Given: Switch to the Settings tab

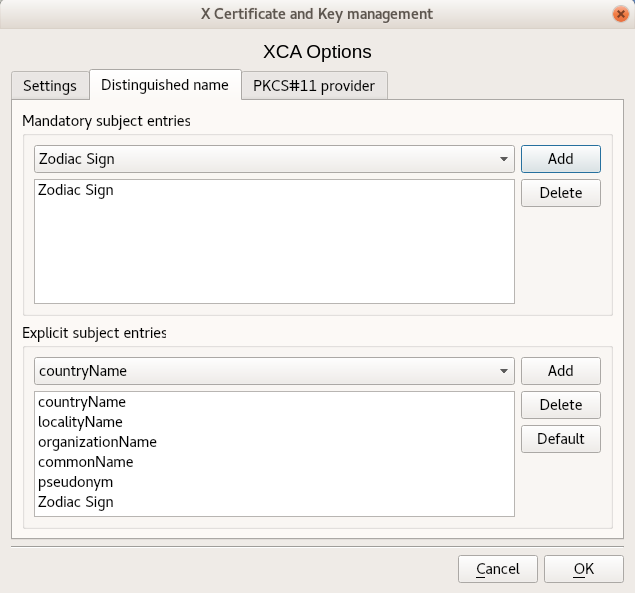Looking at the screenshot, I should click(50, 86).
